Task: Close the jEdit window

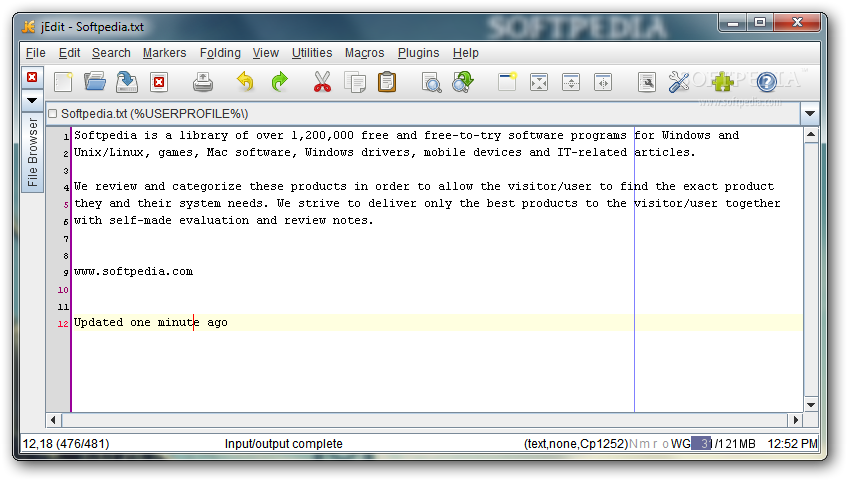Action: click(797, 23)
